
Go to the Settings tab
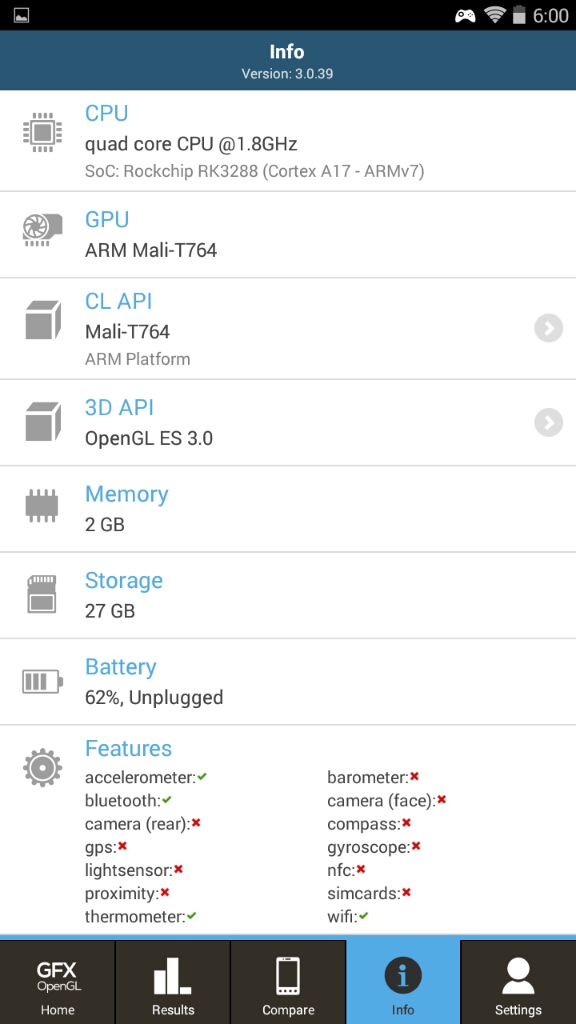[x=519, y=982]
